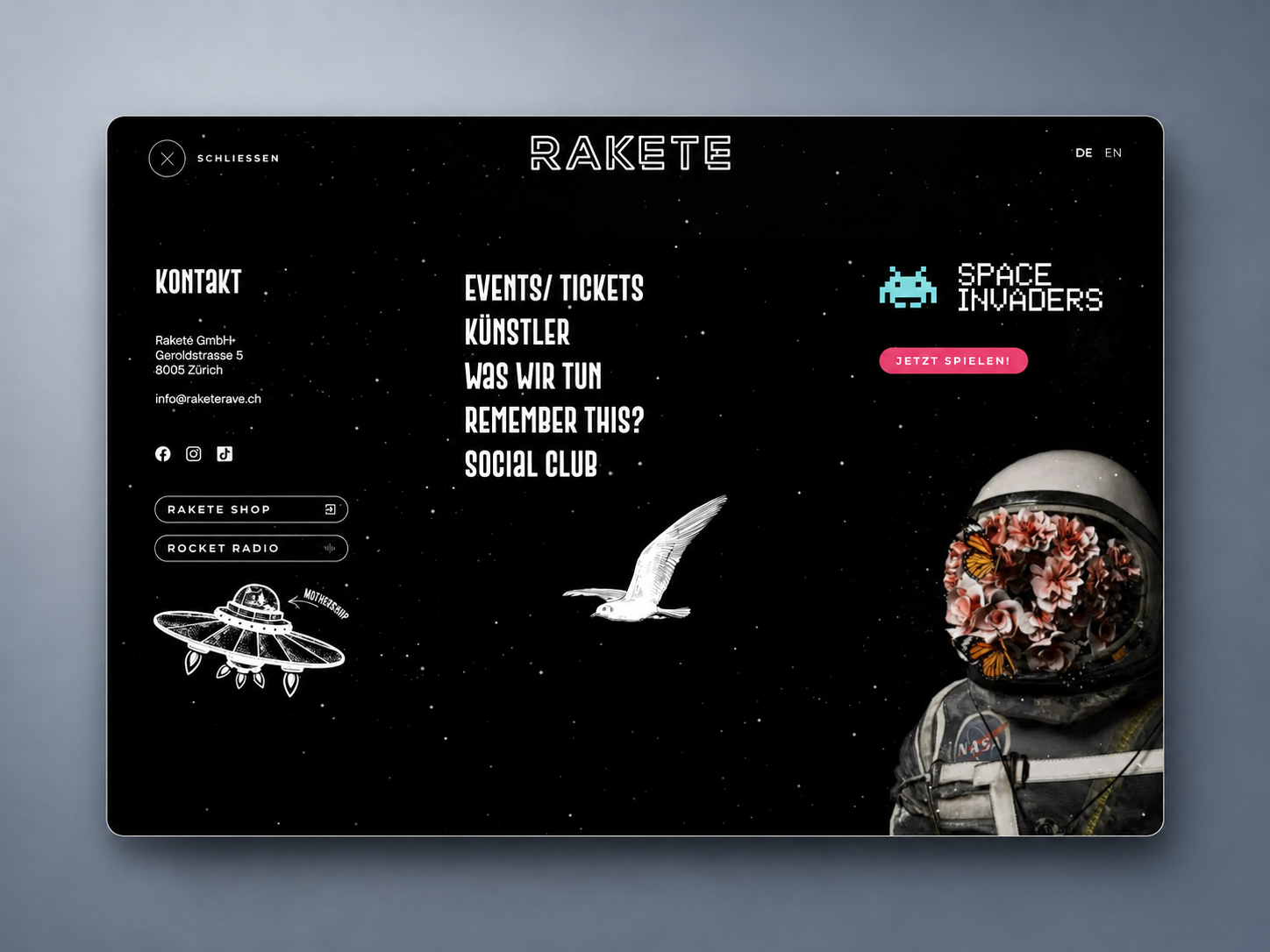Open the ROCKET RADIO button

(x=251, y=548)
